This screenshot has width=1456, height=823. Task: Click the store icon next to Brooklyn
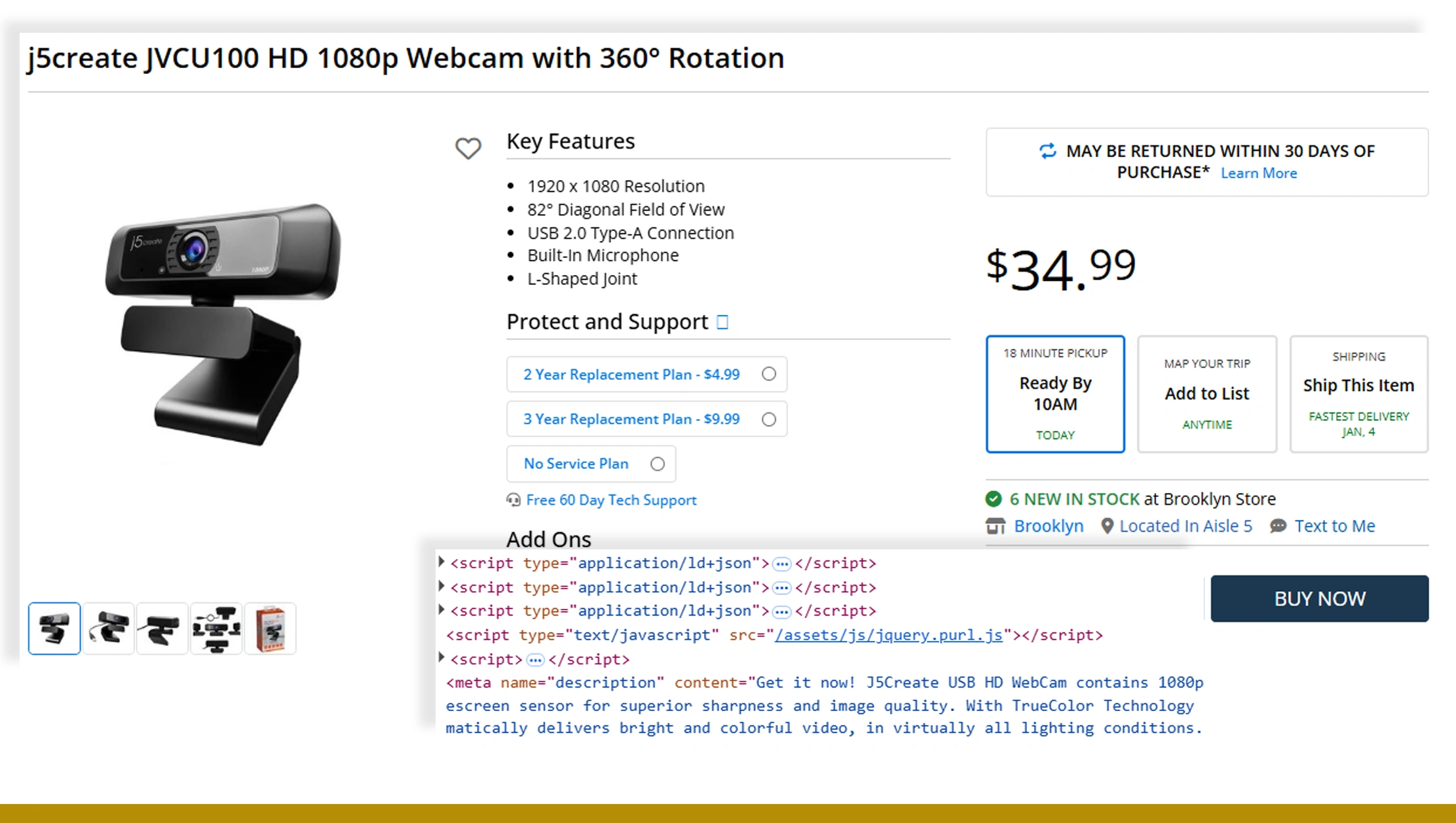coord(995,526)
